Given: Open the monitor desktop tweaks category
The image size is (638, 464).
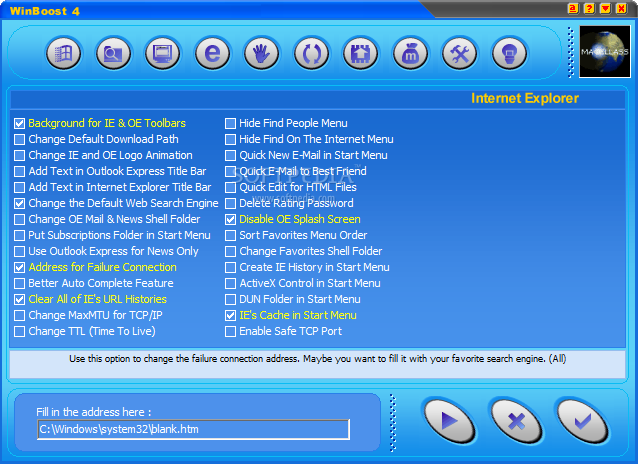Looking at the screenshot, I should 163,53.
